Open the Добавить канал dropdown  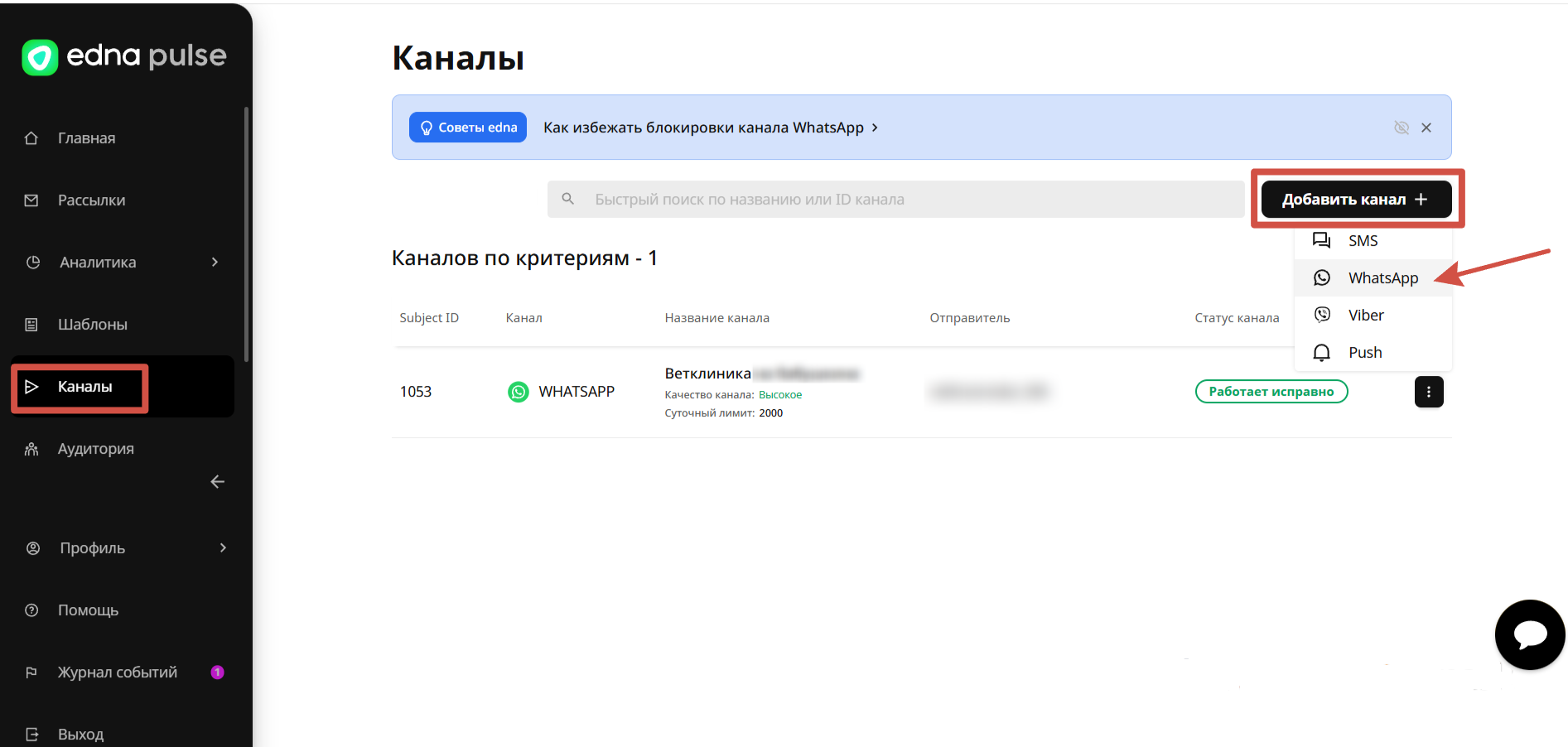coord(1355,200)
